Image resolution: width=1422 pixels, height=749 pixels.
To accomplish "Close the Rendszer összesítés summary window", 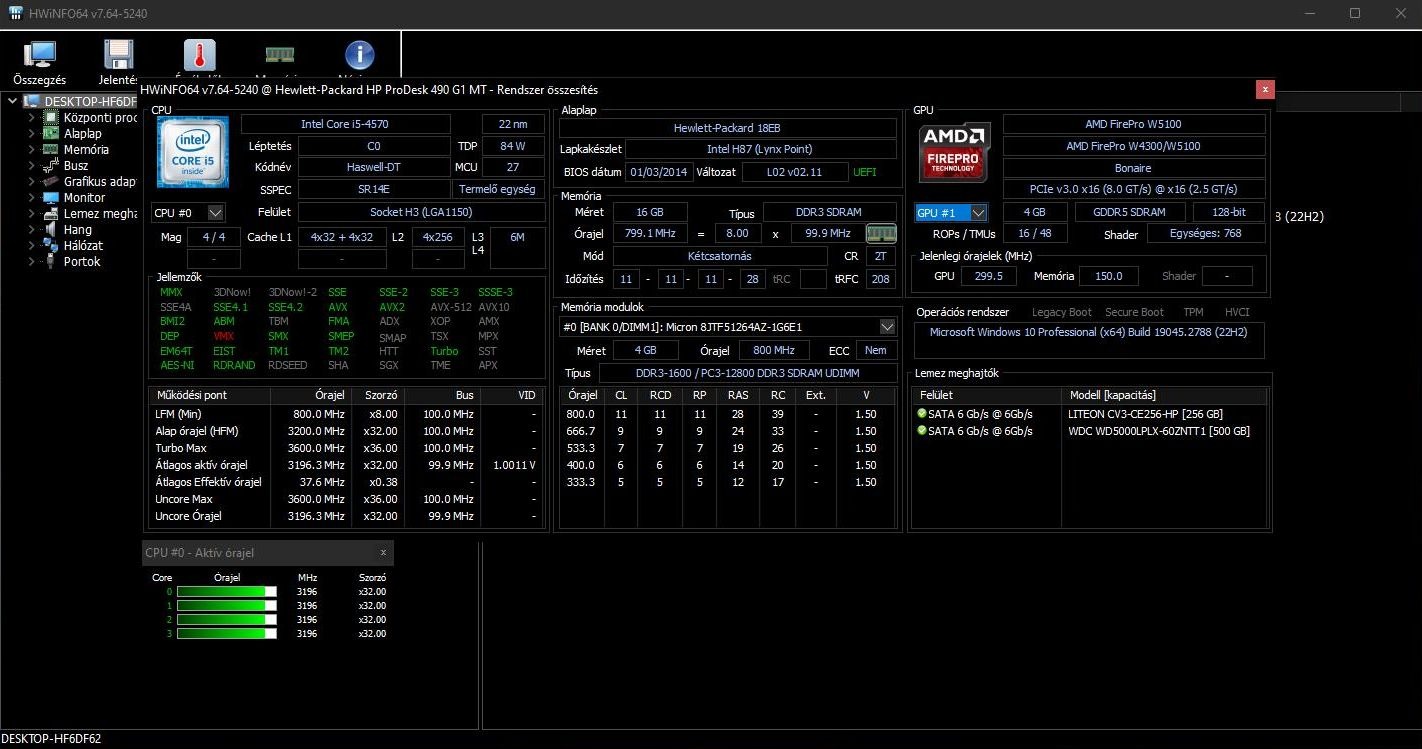I will pos(1265,89).
